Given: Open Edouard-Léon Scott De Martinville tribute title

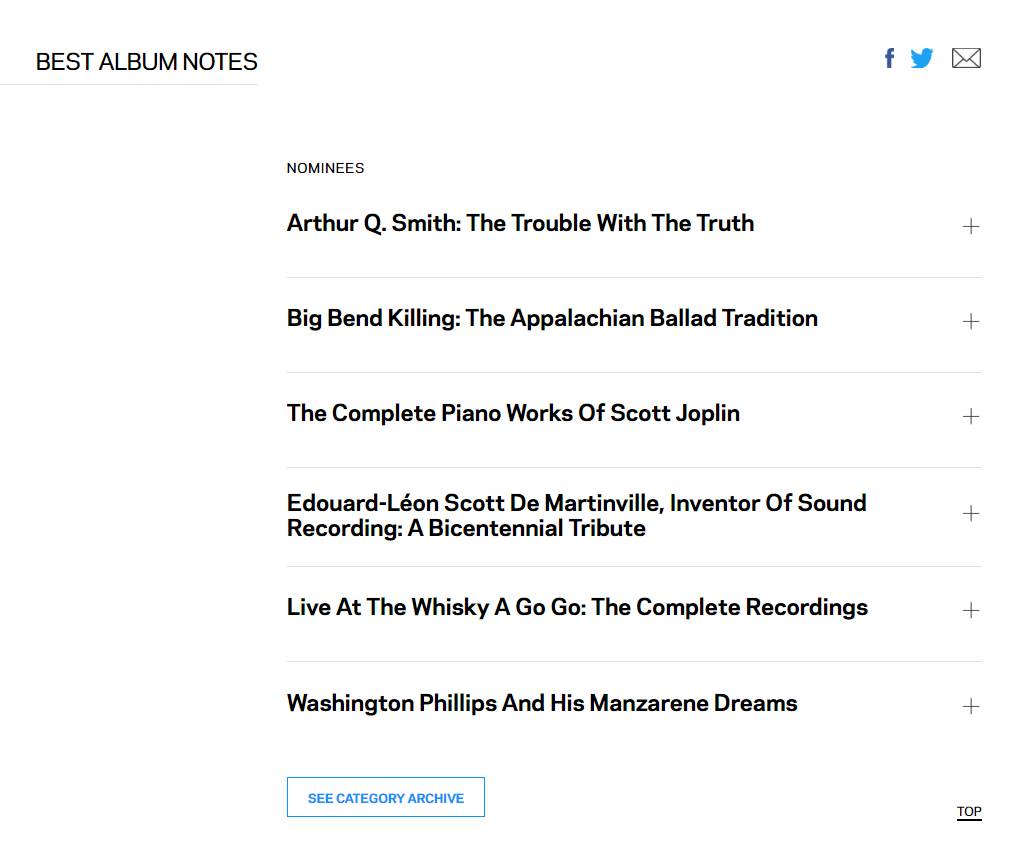Looking at the screenshot, I should (x=576, y=515).
